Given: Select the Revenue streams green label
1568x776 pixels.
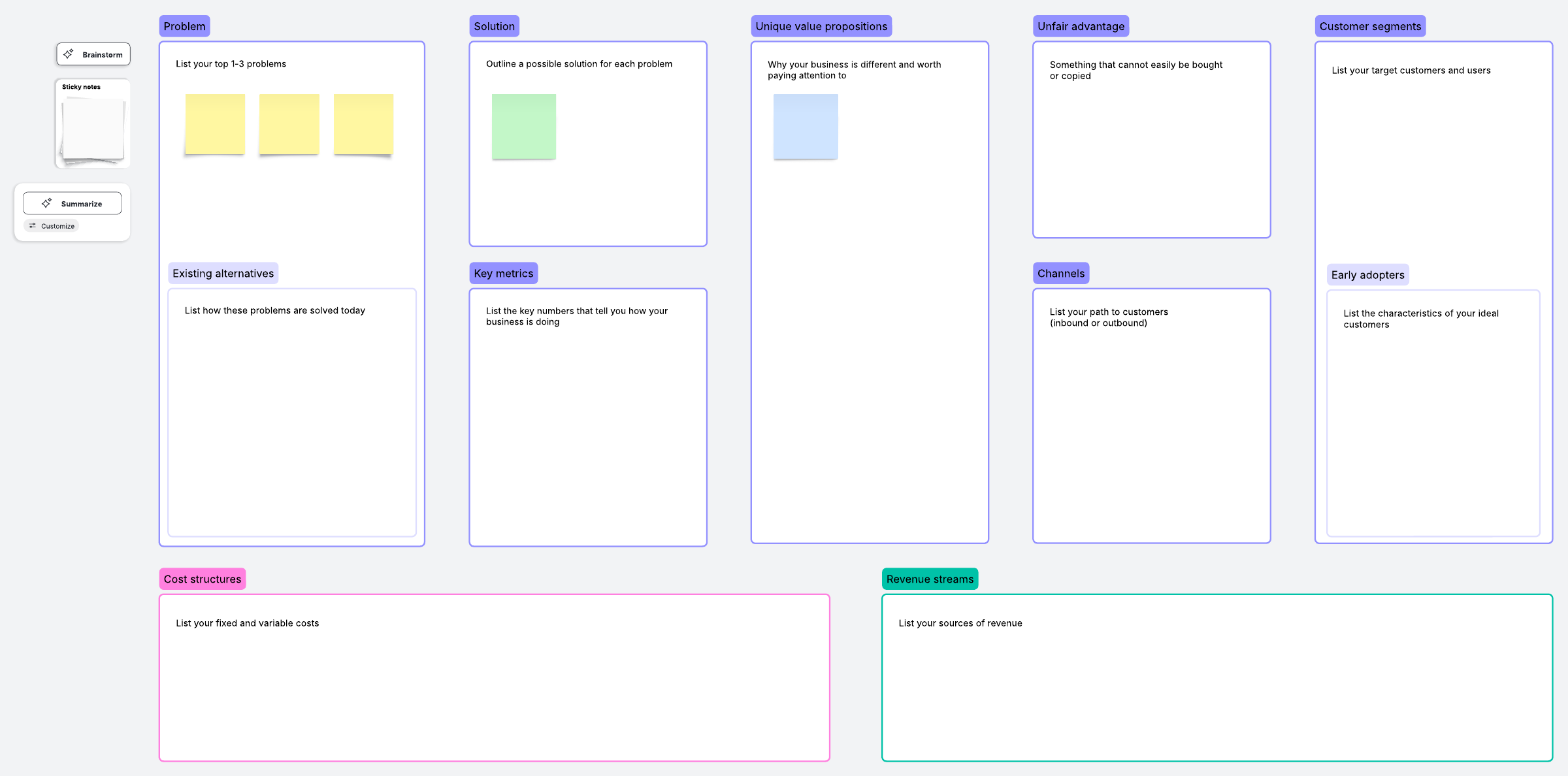Looking at the screenshot, I should 929,579.
